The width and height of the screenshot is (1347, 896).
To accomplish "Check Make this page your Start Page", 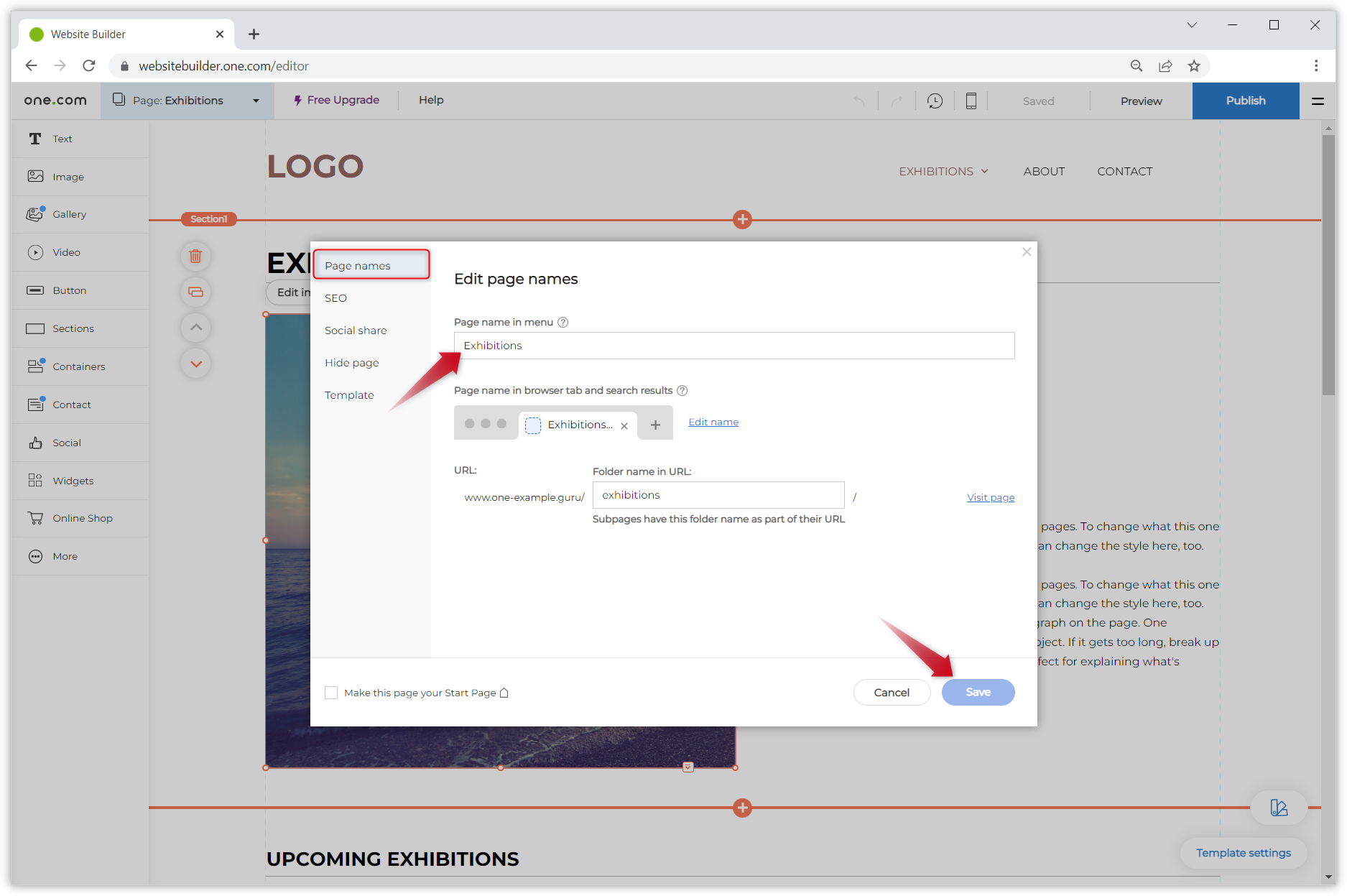I will (x=331, y=693).
